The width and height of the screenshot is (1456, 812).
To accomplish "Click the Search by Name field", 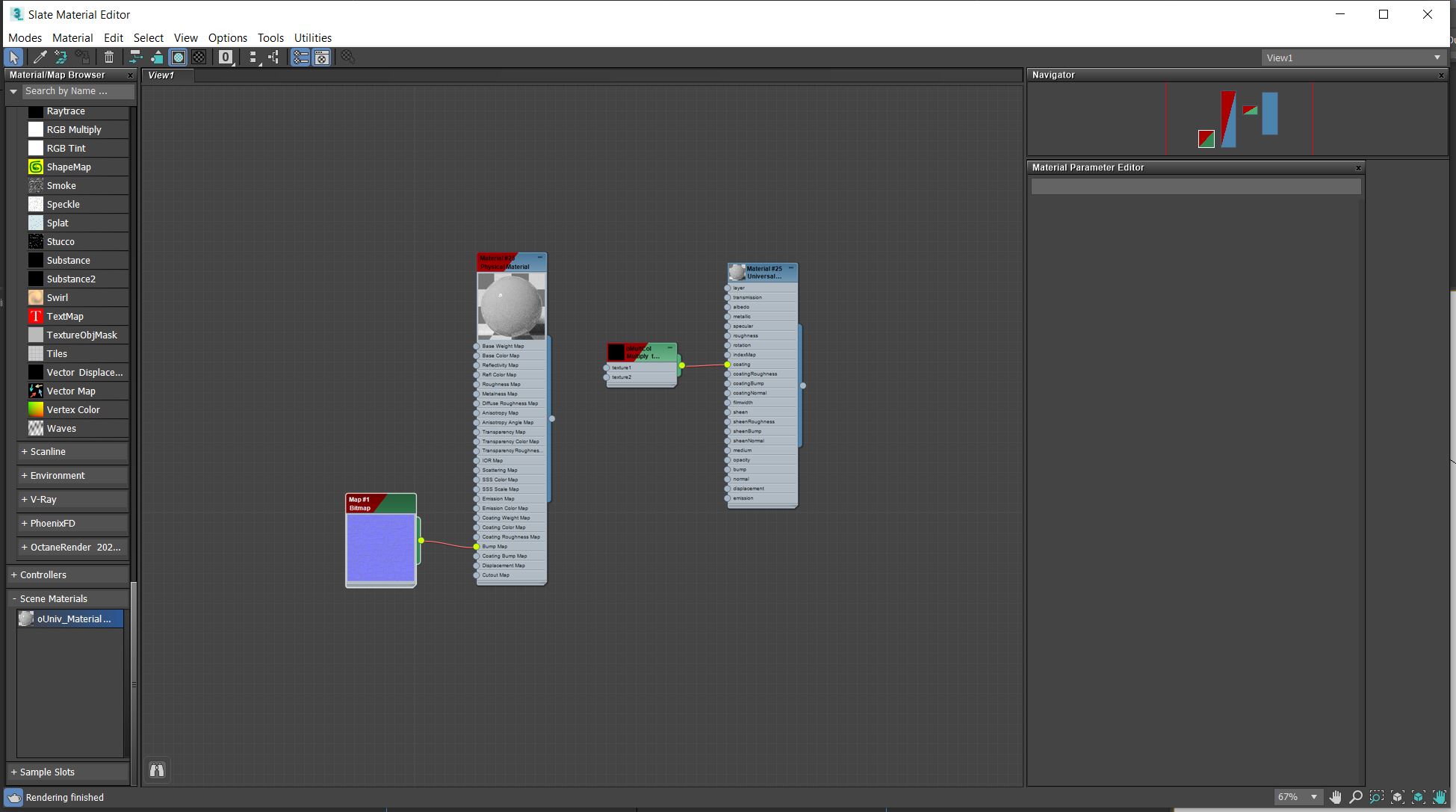I will [77, 91].
